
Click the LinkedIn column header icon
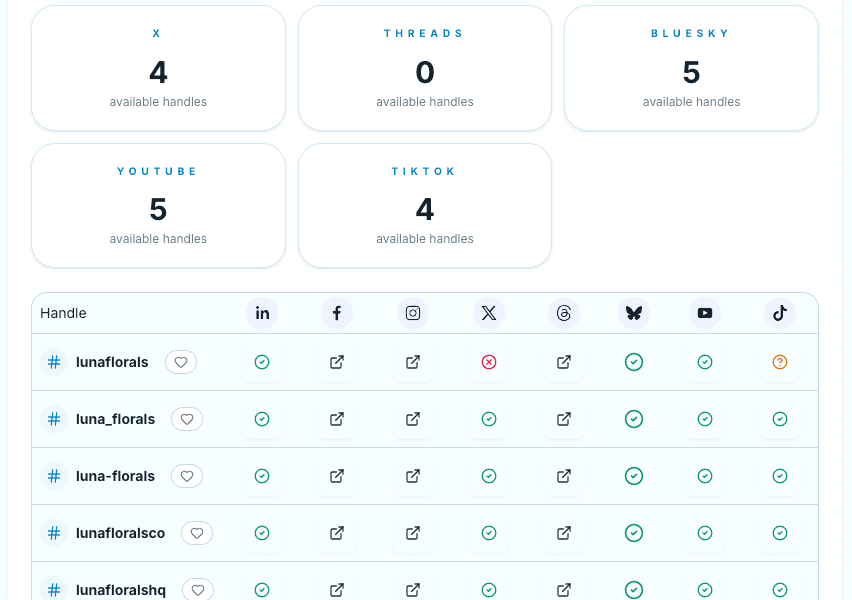(x=262, y=313)
